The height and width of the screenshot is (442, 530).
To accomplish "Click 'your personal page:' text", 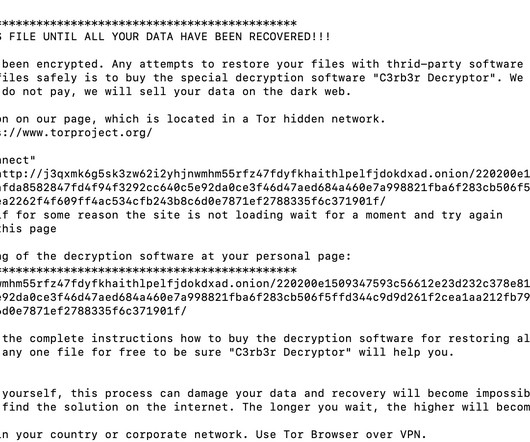I will point(286,256).
